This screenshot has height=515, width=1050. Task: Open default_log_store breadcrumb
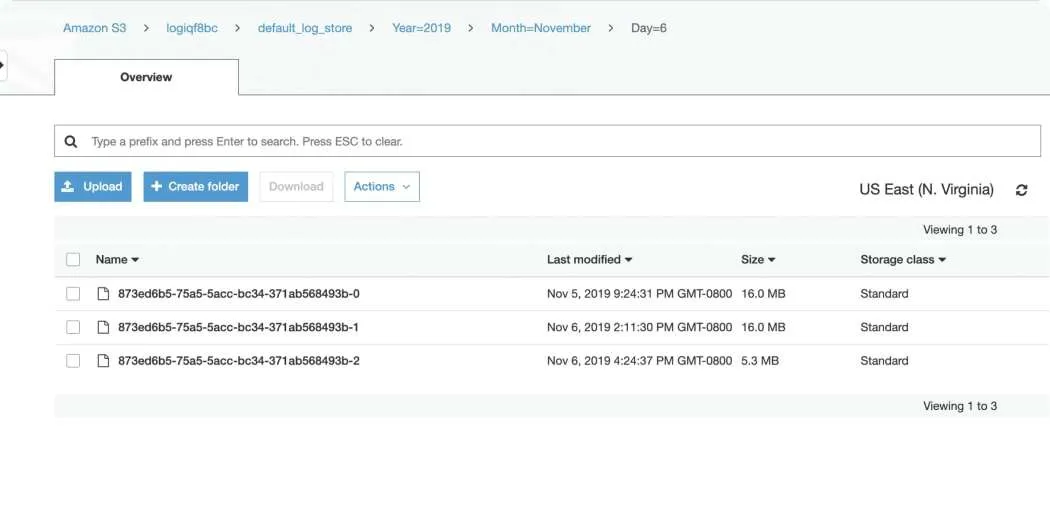305,28
